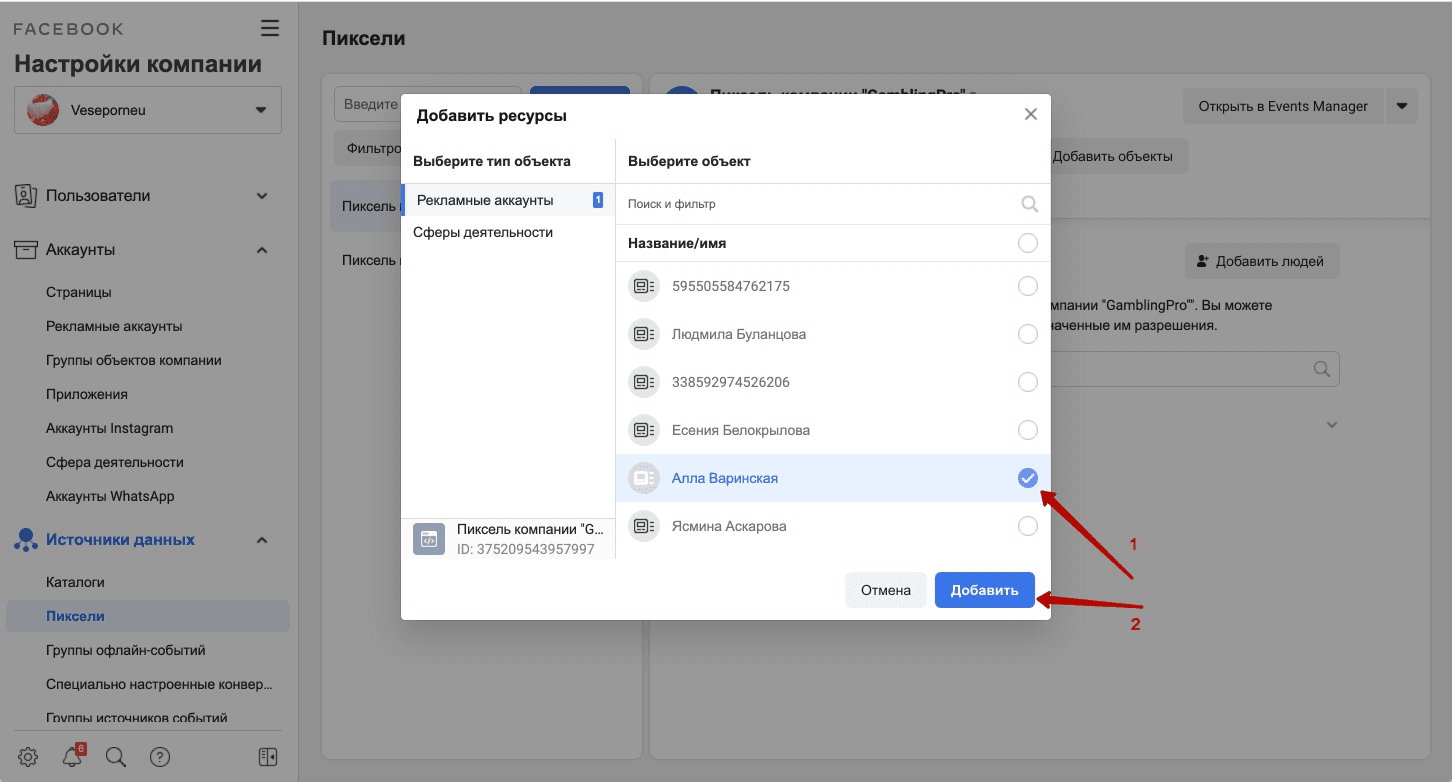This screenshot has height=782, width=1452.
Task: Click ad account icon beside Людмила Буланцова
Action: [644, 334]
